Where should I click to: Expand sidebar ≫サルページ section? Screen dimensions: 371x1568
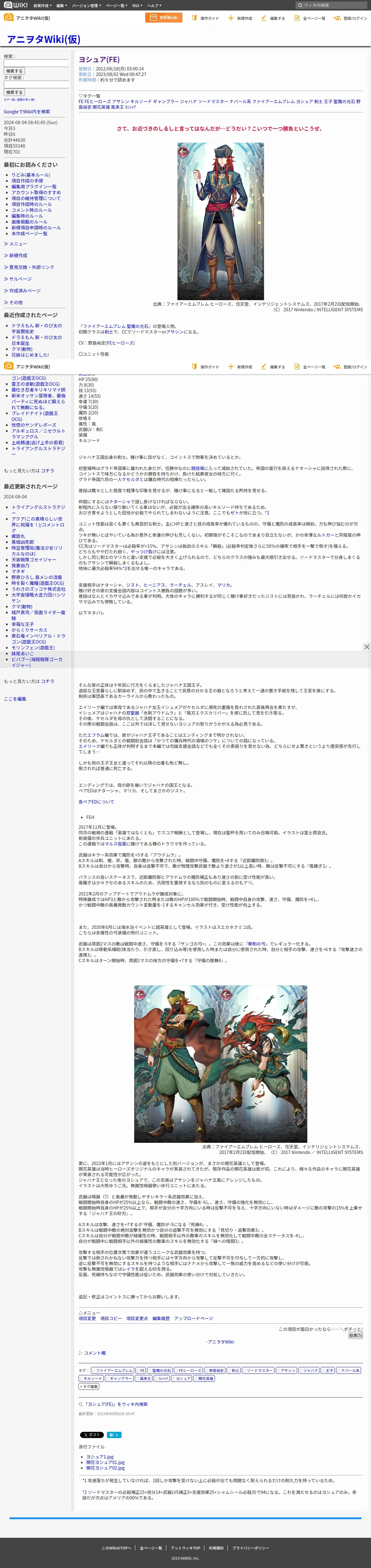tap(18, 279)
